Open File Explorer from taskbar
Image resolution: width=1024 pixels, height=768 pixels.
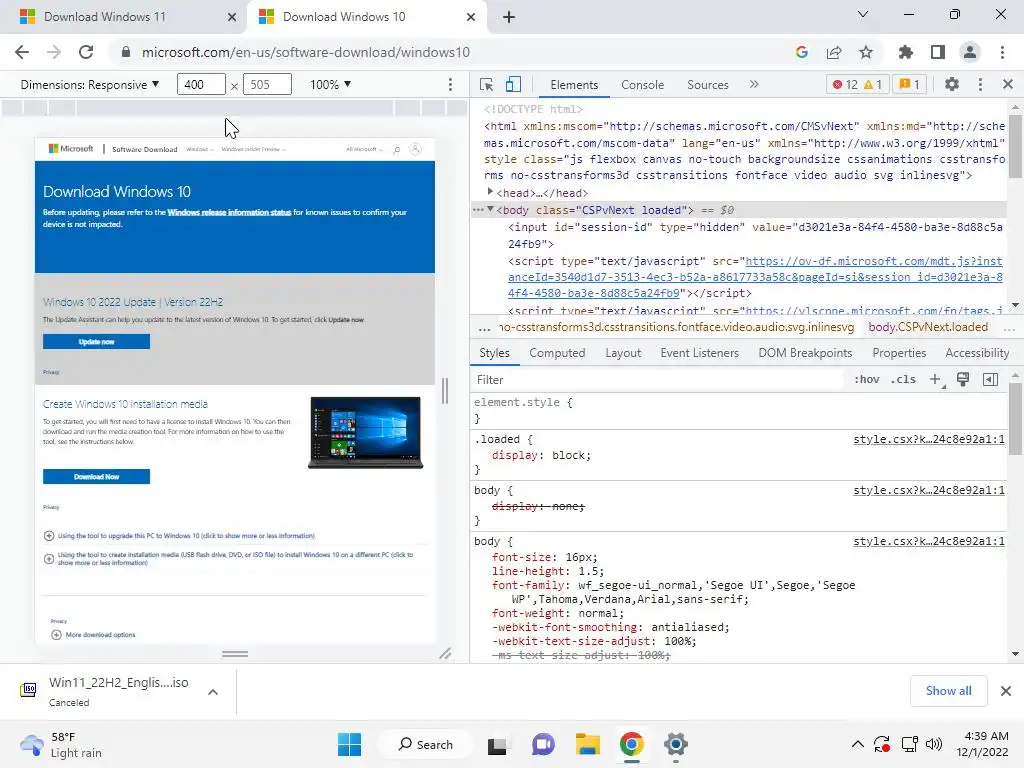coord(587,744)
